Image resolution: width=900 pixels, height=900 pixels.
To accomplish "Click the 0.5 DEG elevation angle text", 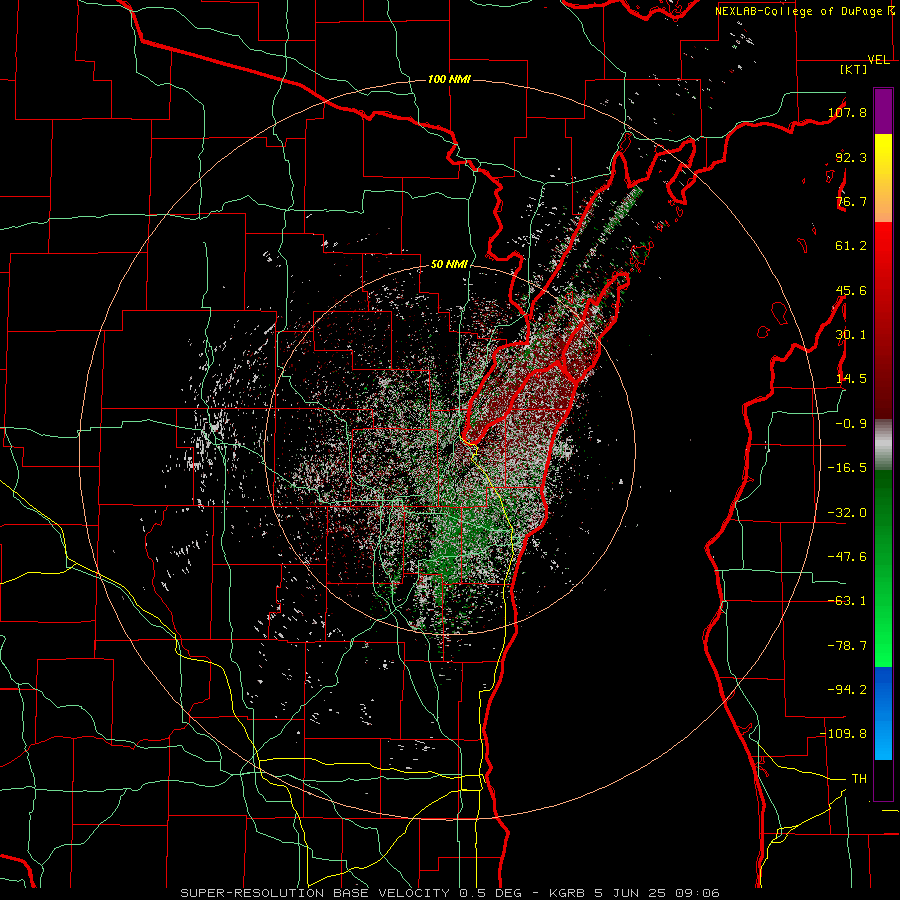I will [x=490, y=893].
